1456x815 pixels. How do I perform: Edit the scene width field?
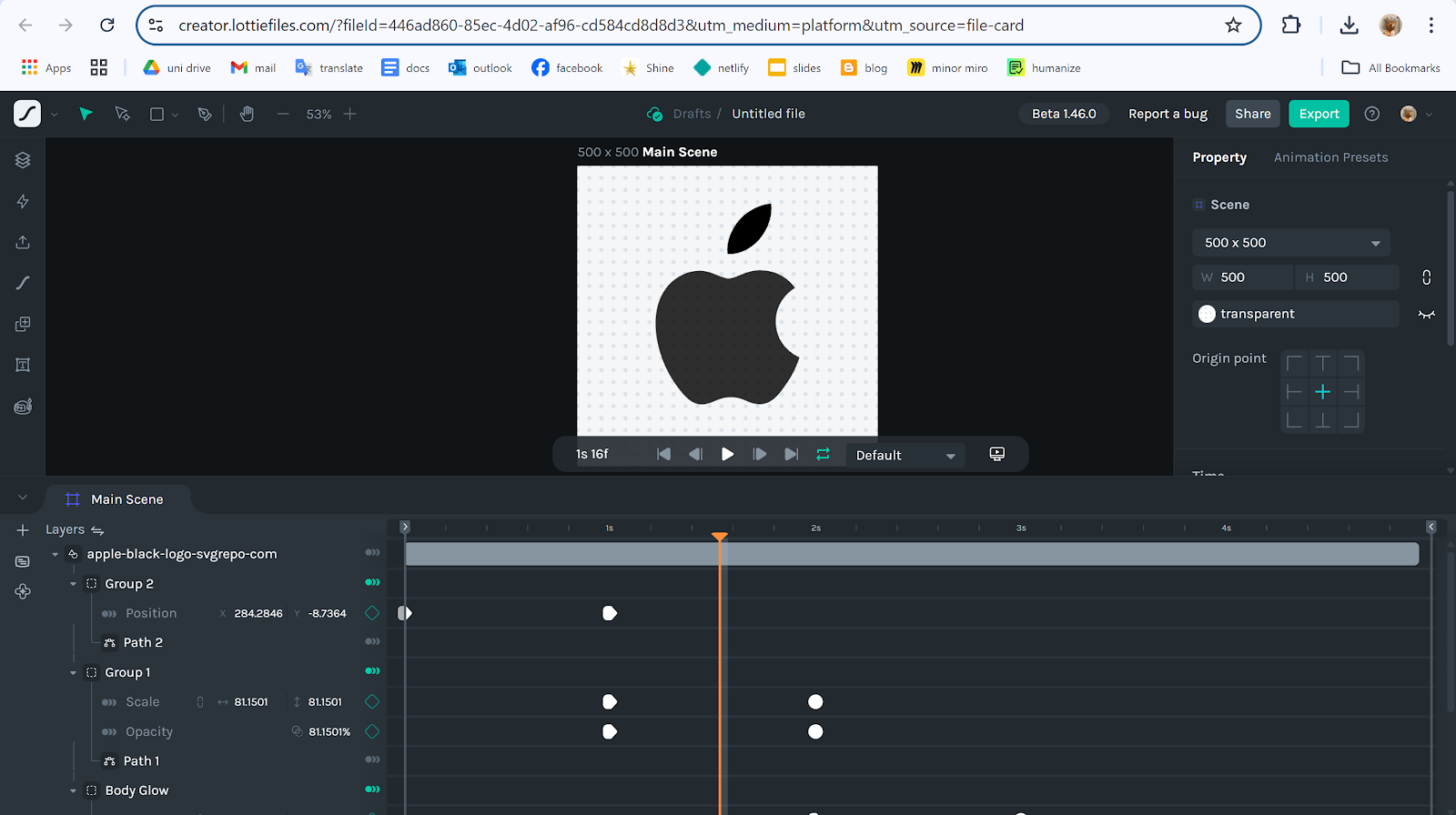(1243, 277)
